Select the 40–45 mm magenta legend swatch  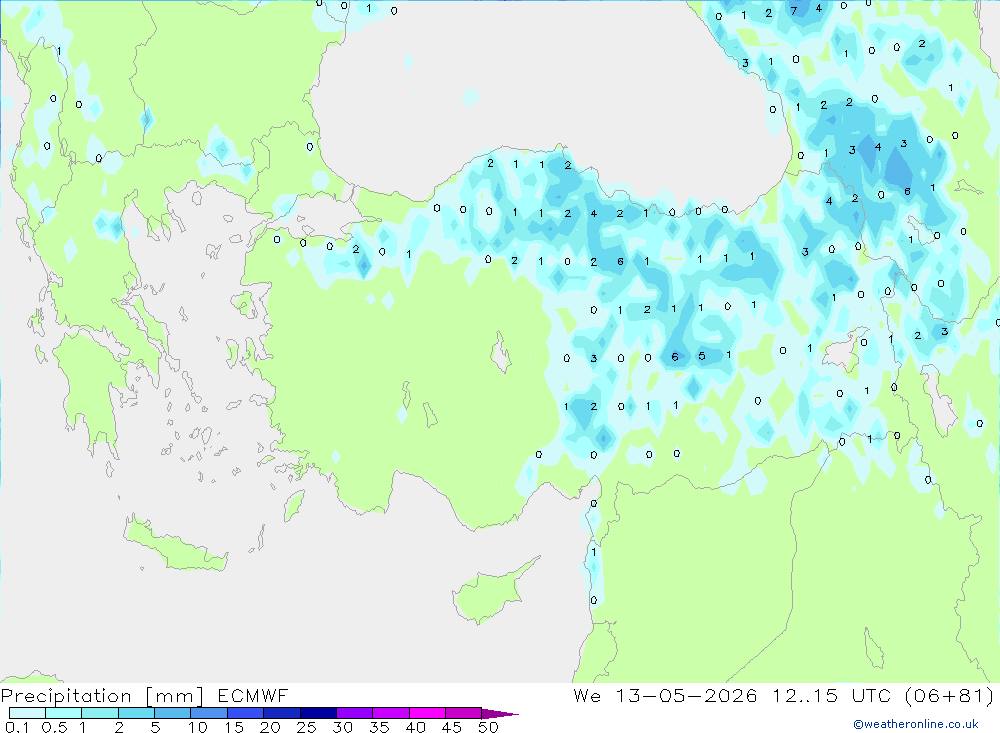[427, 713]
